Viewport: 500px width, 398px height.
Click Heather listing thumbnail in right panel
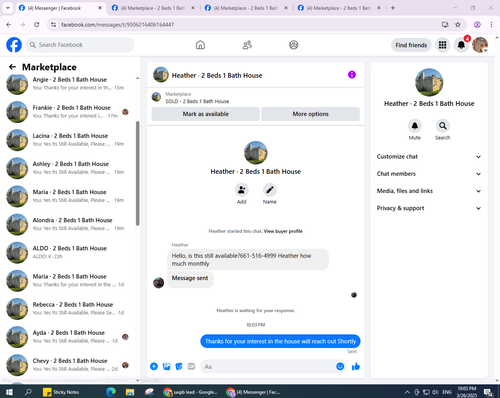tap(429, 82)
